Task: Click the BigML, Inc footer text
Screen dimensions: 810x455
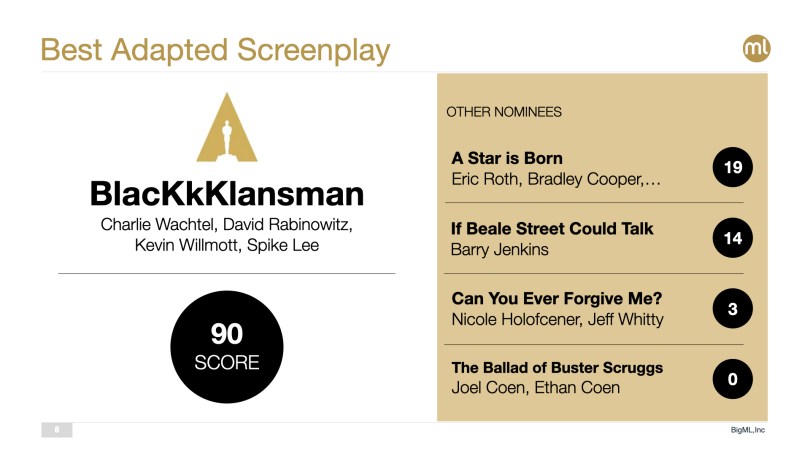Action: 747,430
